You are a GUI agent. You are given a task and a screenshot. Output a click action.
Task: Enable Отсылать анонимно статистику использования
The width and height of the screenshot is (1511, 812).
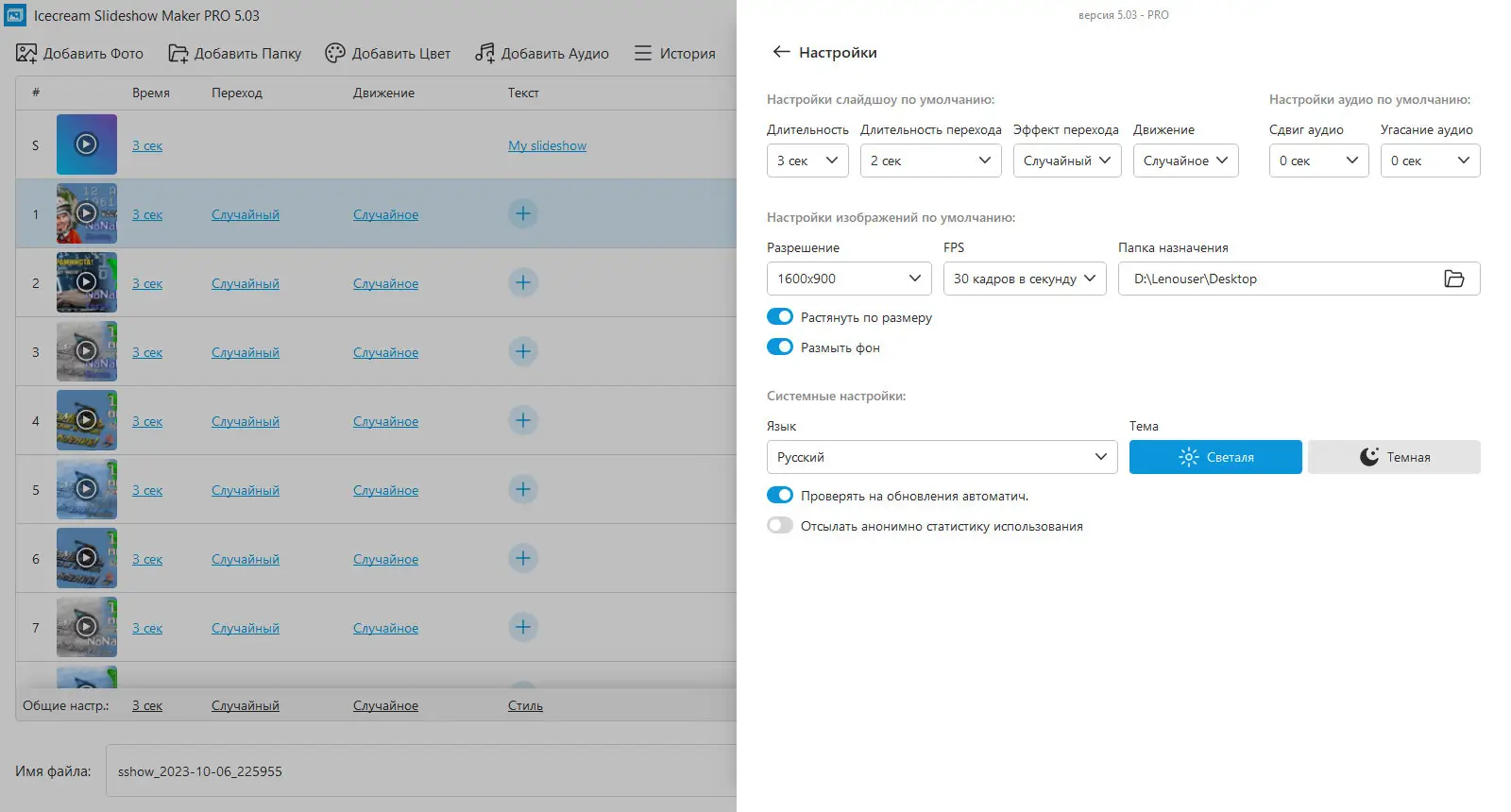click(780, 526)
